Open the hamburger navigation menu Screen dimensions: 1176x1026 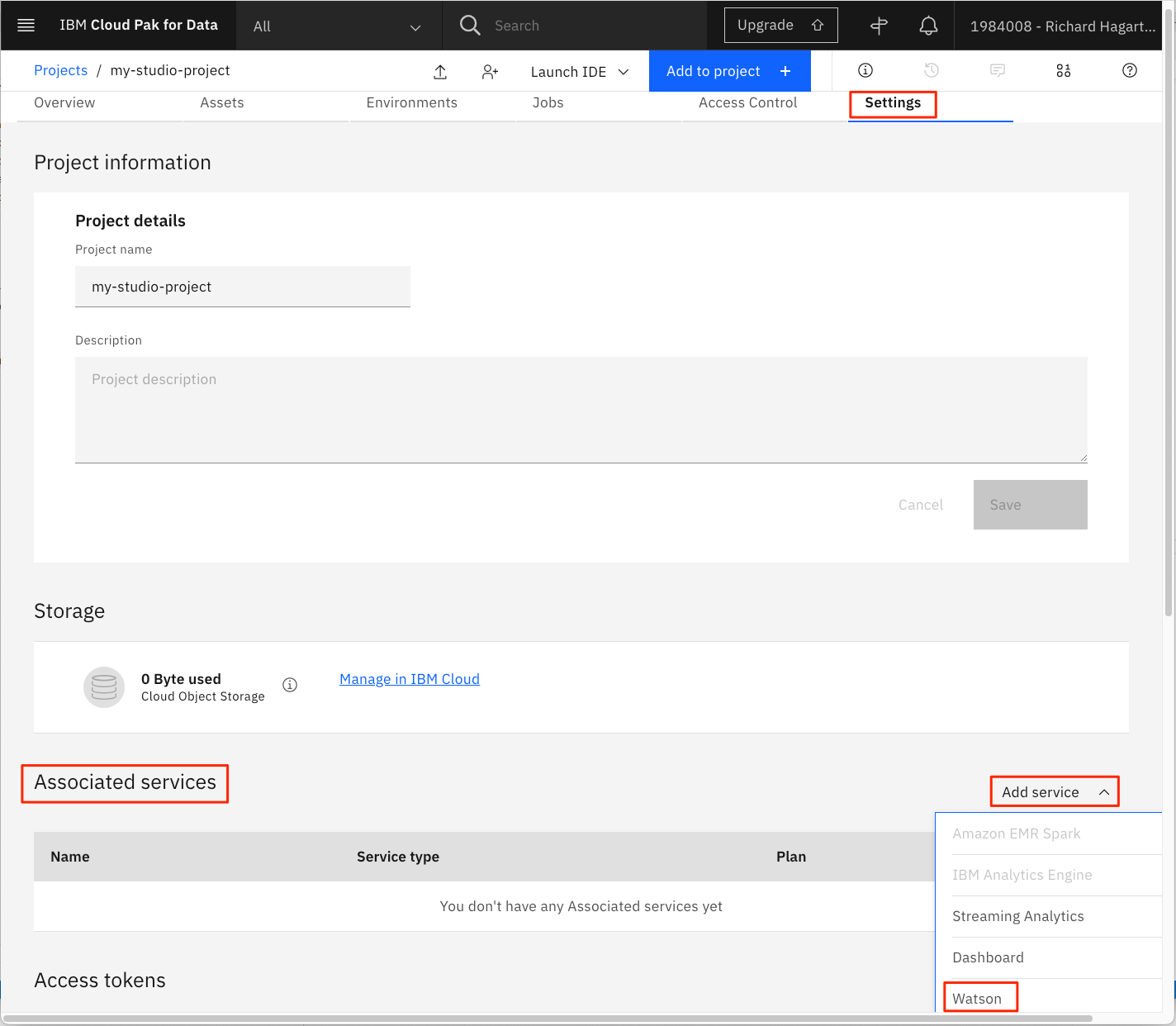click(26, 26)
